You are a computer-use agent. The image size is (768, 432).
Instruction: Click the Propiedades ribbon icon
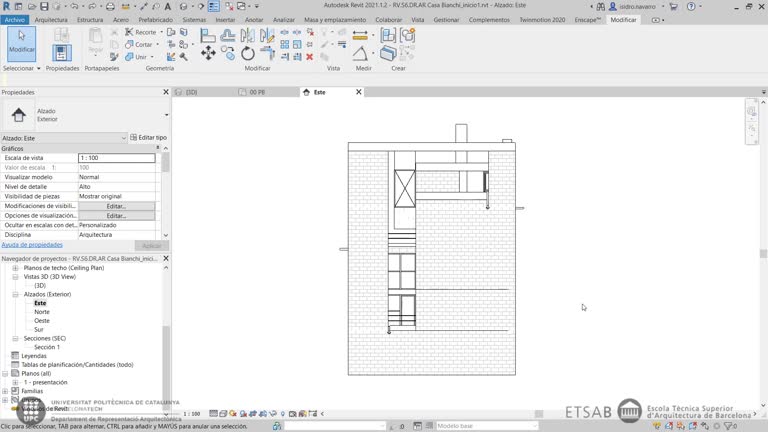point(62,52)
